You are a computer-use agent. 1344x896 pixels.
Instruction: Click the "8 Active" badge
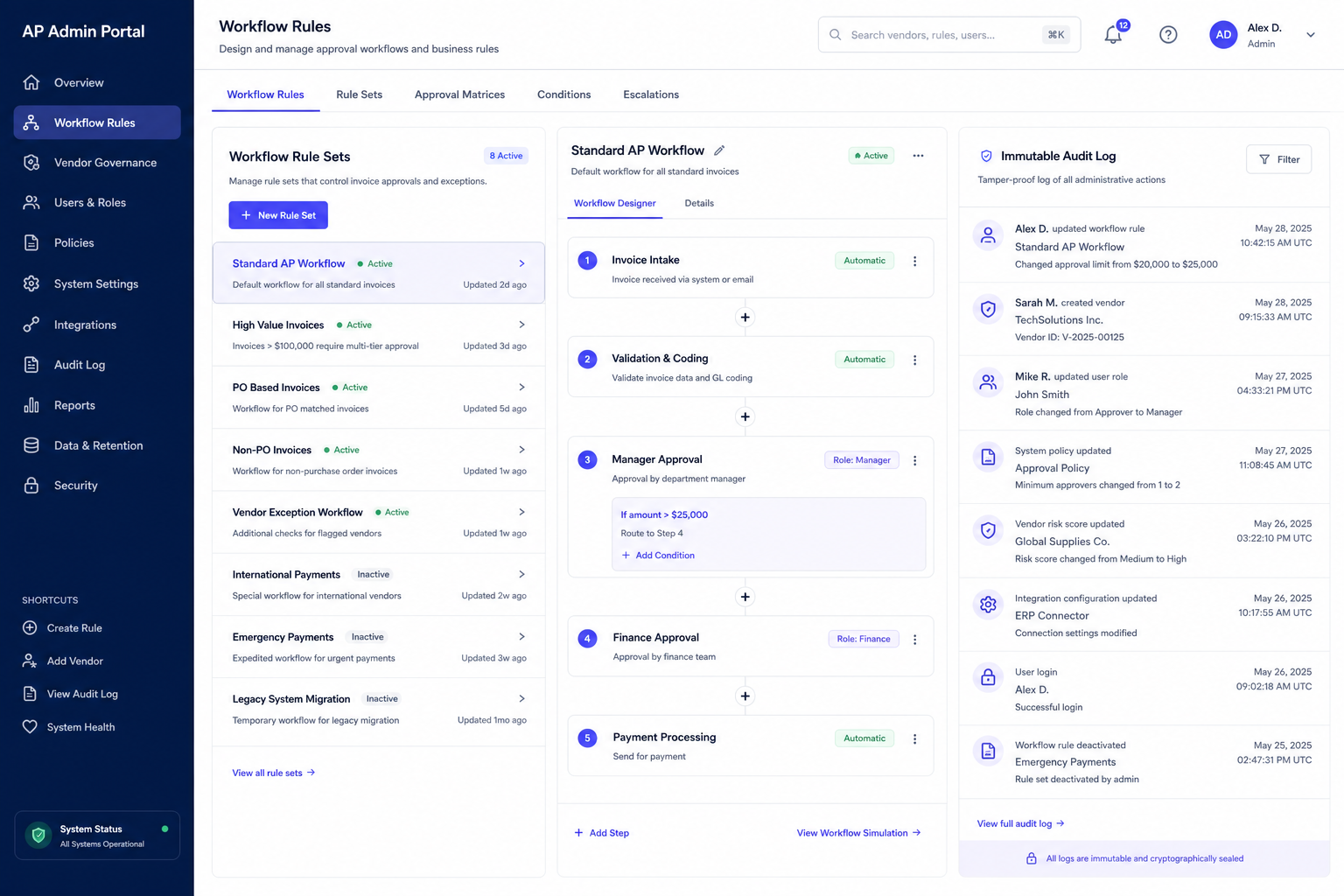click(x=506, y=156)
